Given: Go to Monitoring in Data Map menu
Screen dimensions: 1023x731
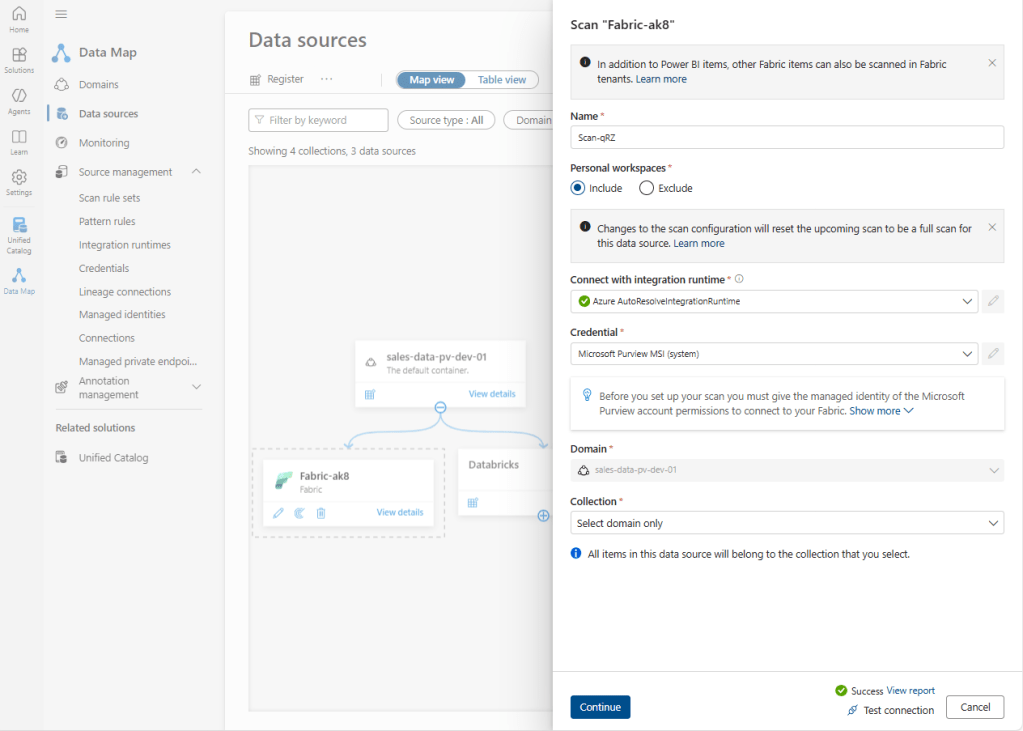Looking at the screenshot, I should [104, 143].
